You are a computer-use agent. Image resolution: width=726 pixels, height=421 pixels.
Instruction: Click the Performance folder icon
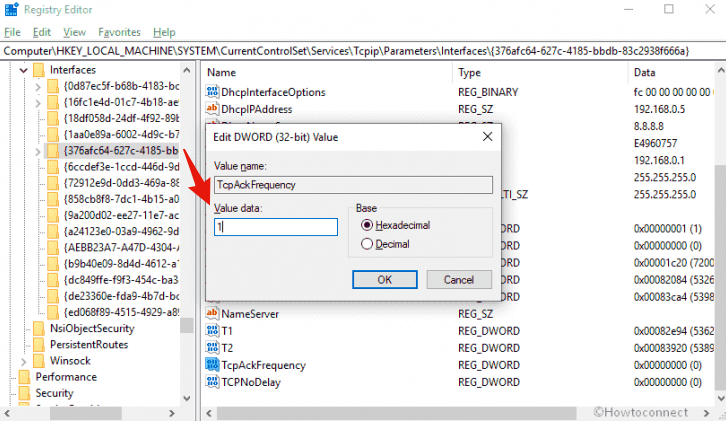pyautogui.click(x=25, y=377)
